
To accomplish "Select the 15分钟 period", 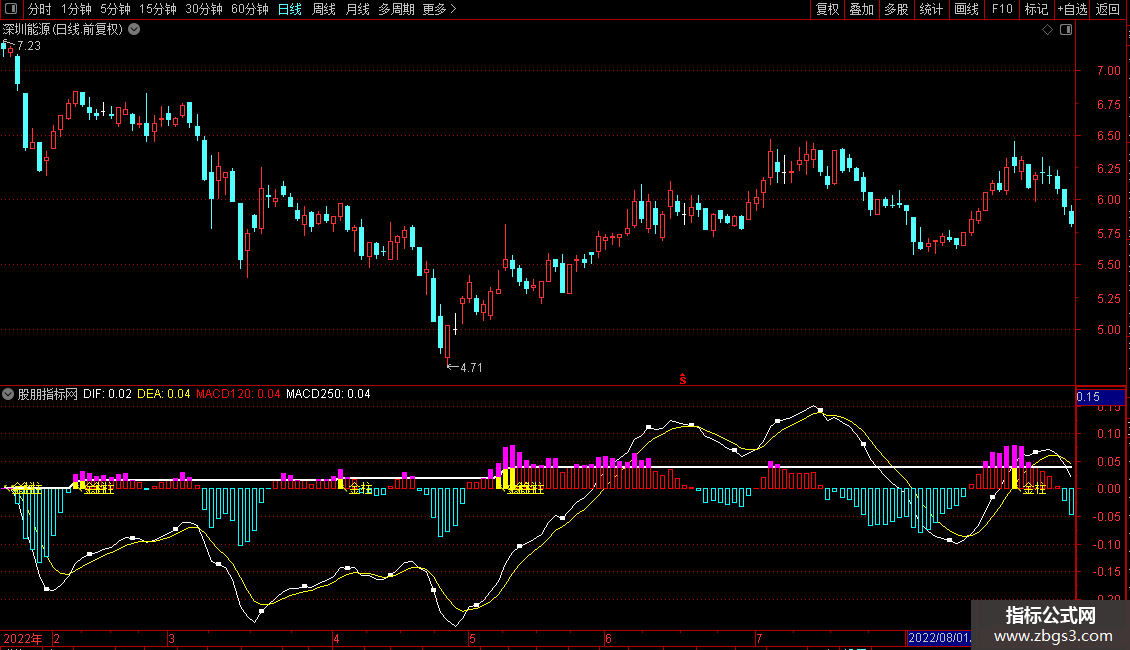I will tap(157, 9).
